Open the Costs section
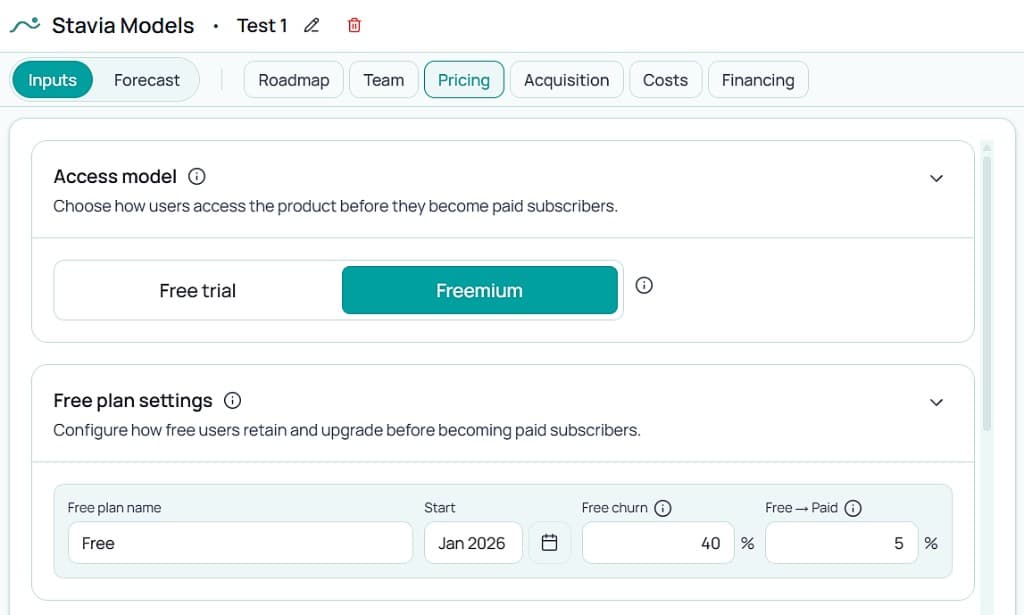1024x615 pixels. click(665, 79)
